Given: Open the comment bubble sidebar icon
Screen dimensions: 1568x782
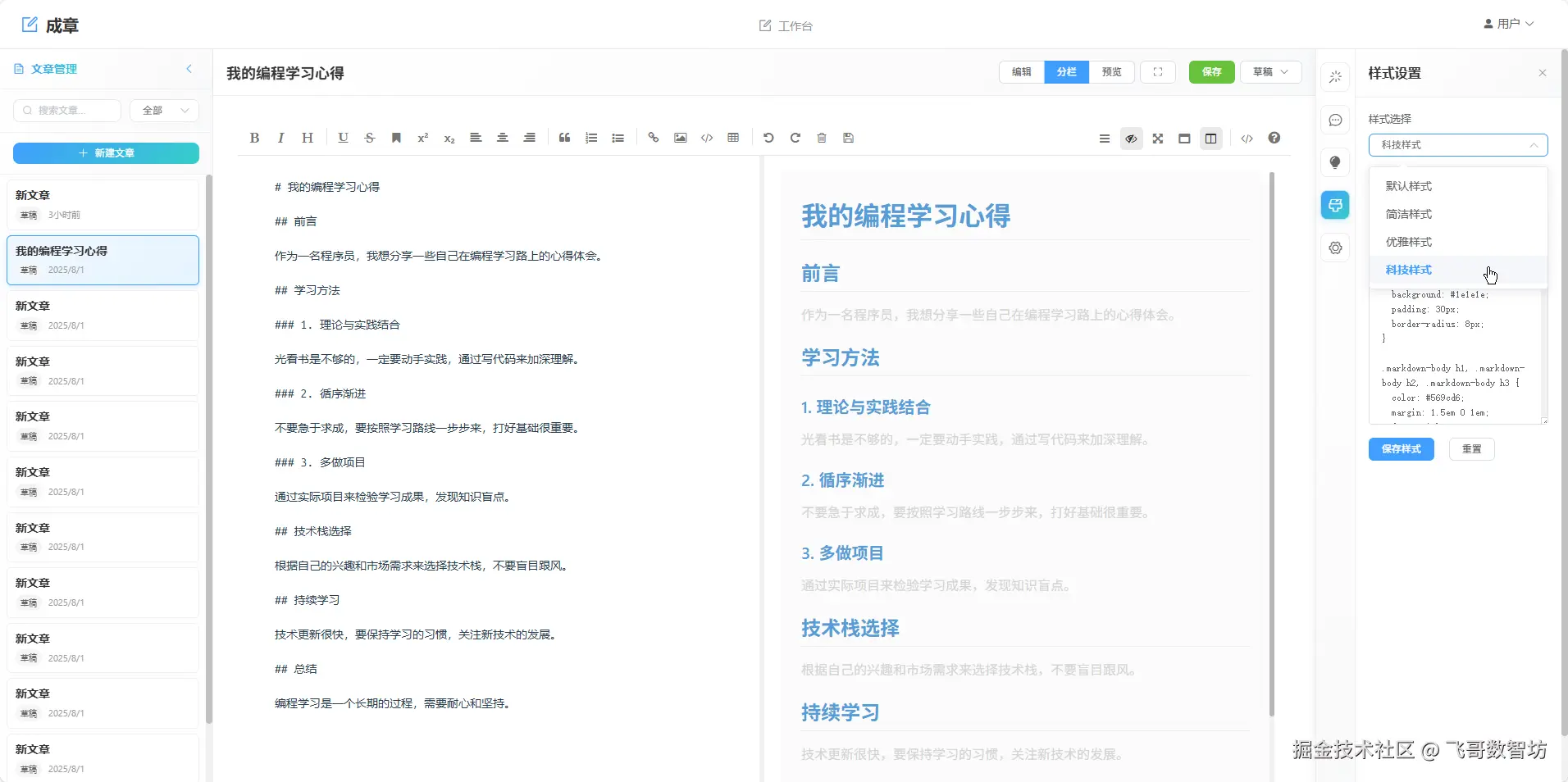Looking at the screenshot, I should pos(1335,120).
